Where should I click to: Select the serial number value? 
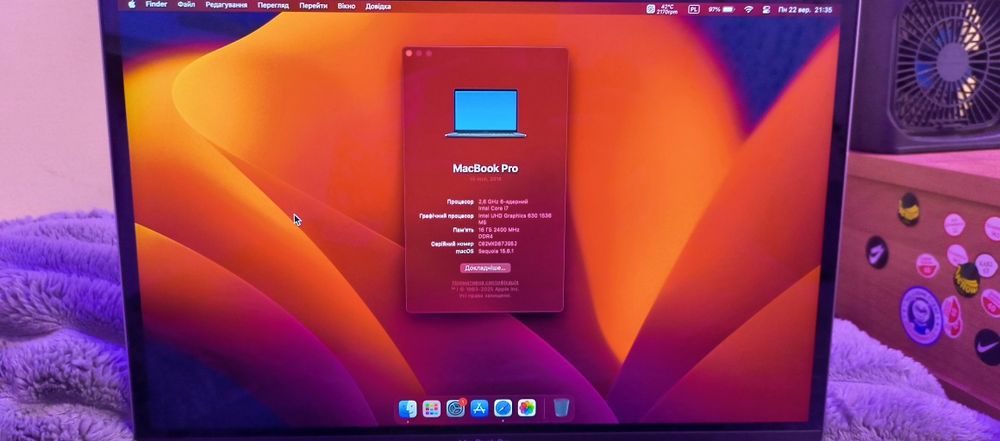coord(497,244)
